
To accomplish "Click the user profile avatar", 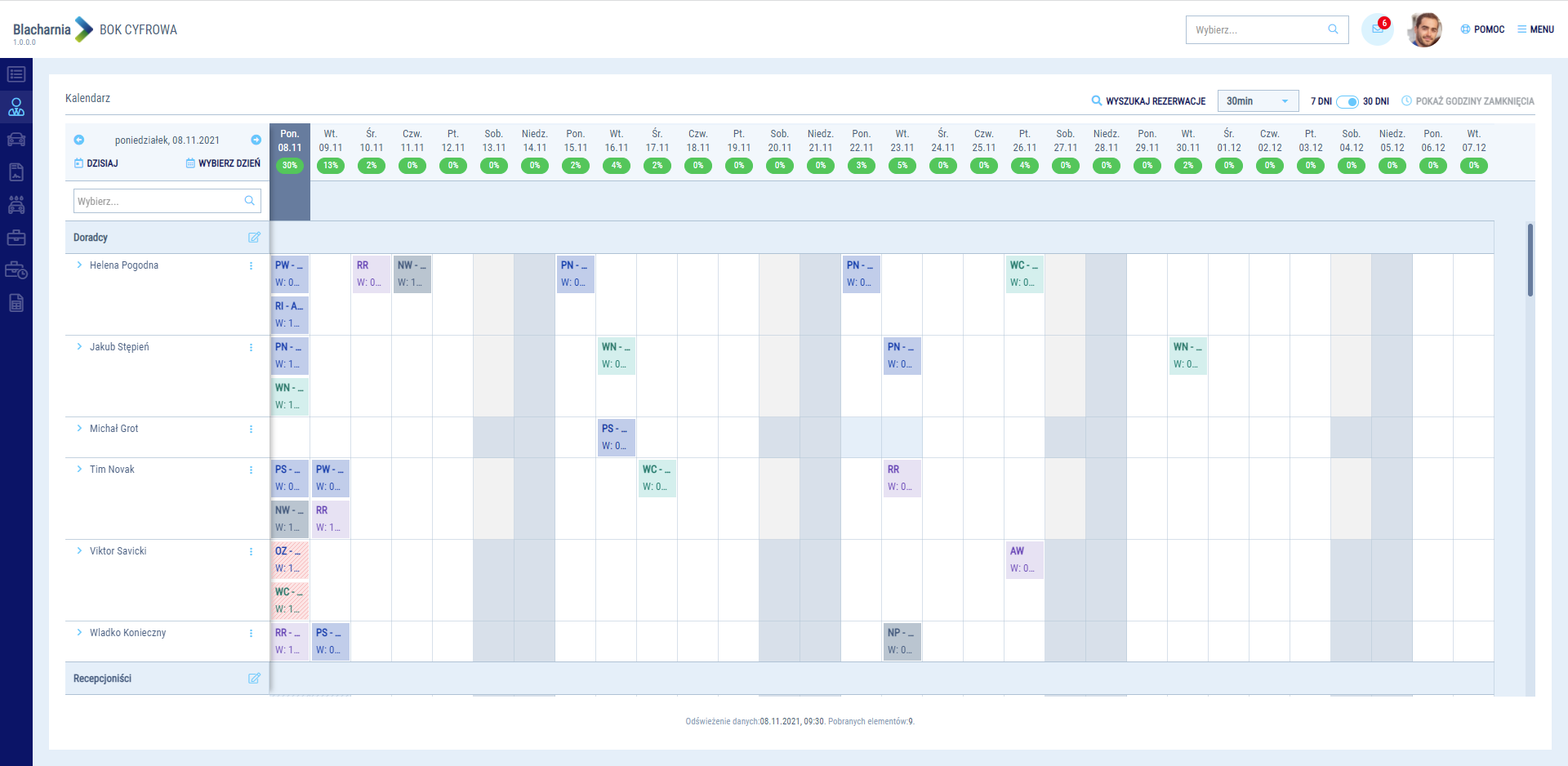I will point(1424,30).
